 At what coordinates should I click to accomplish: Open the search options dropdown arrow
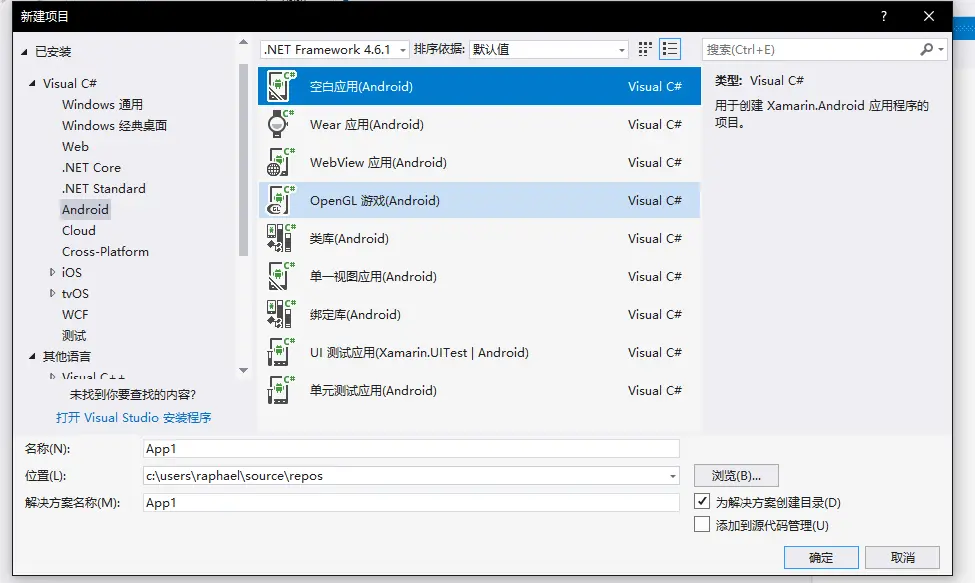pyautogui.click(x=941, y=49)
